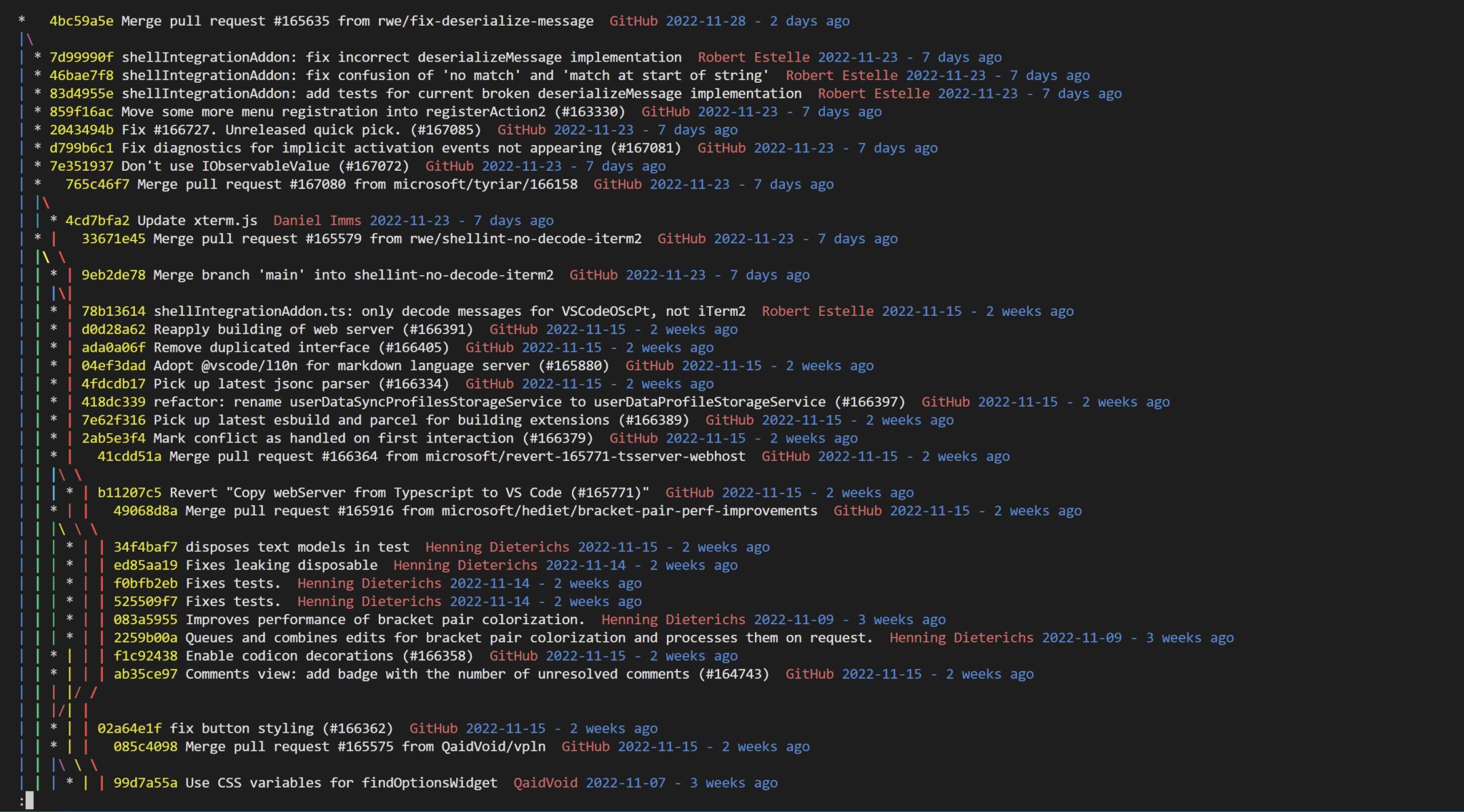Select commit hash ada0a06f
The width and height of the screenshot is (1464, 812).
point(113,347)
